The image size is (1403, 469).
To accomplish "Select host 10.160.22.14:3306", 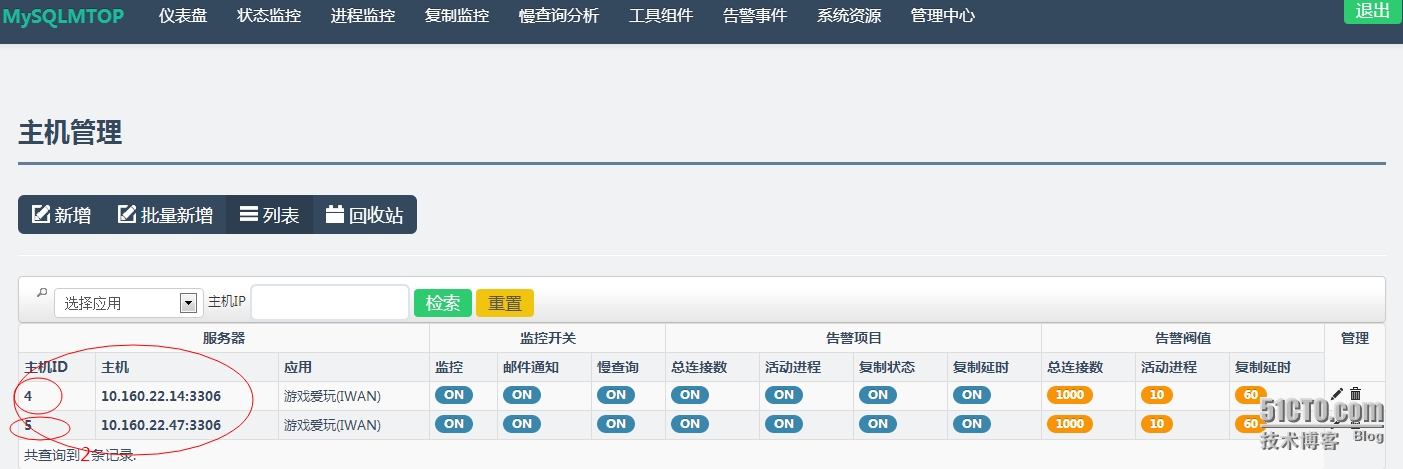I will [x=161, y=396].
